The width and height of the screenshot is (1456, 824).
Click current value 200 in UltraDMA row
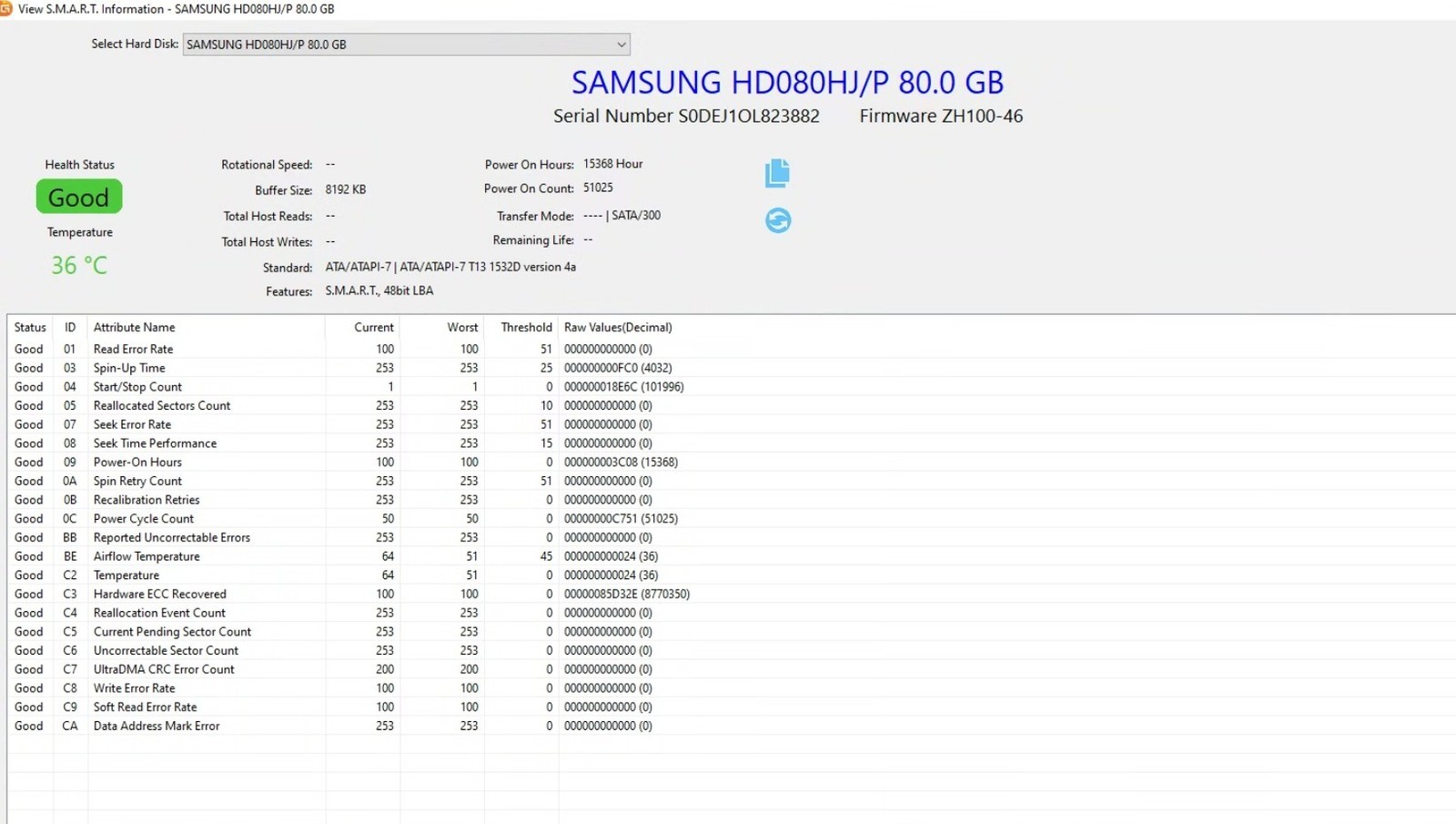(x=385, y=669)
